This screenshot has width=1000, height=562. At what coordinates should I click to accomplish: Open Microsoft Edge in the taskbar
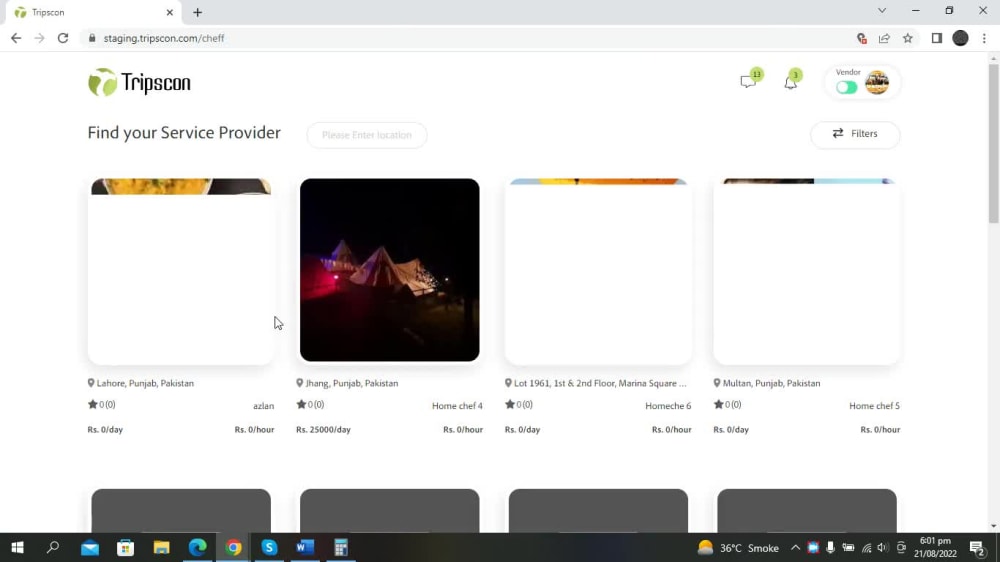pyautogui.click(x=198, y=547)
